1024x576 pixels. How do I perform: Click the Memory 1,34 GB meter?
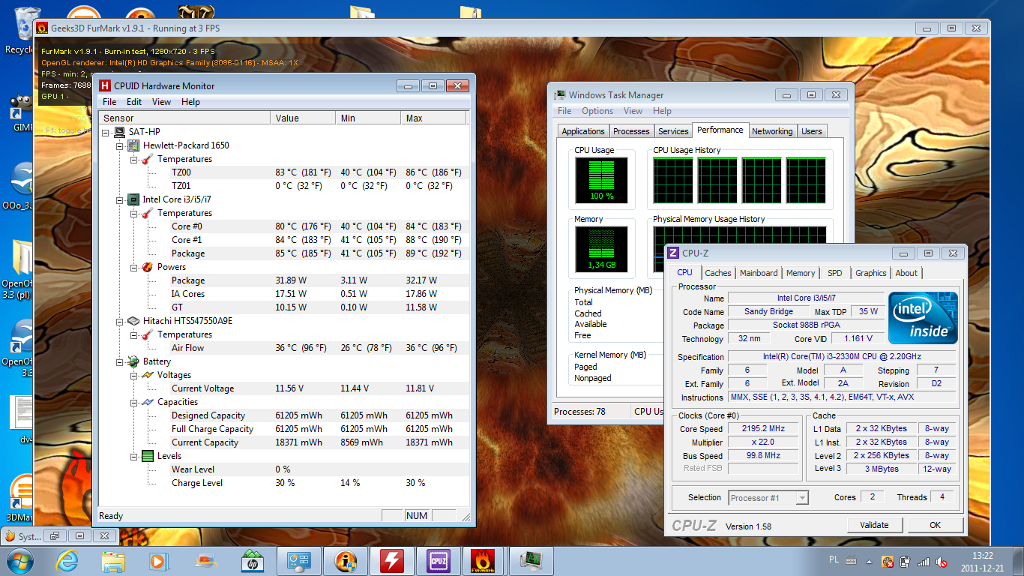coord(601,249)
